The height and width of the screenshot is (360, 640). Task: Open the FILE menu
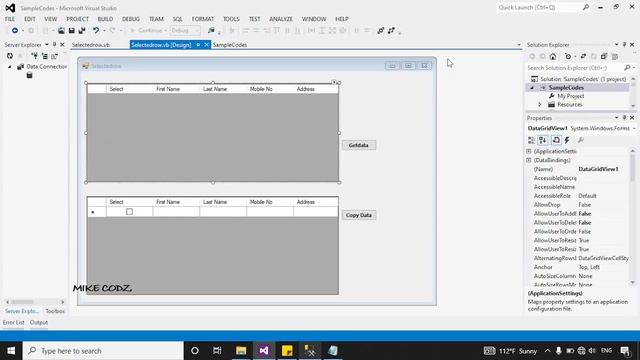(x=10, y=19)
